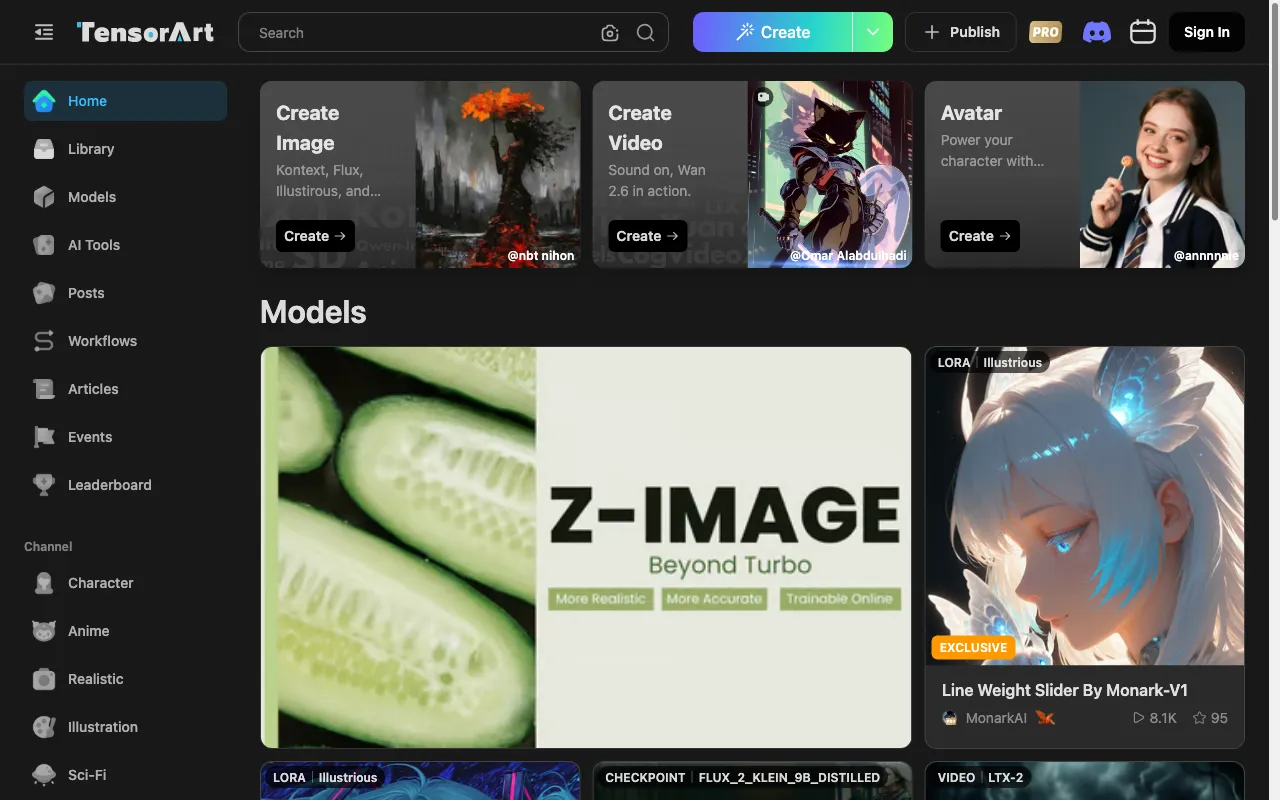
Task: Click the TensorArt logo
Action: pos(145,32)
